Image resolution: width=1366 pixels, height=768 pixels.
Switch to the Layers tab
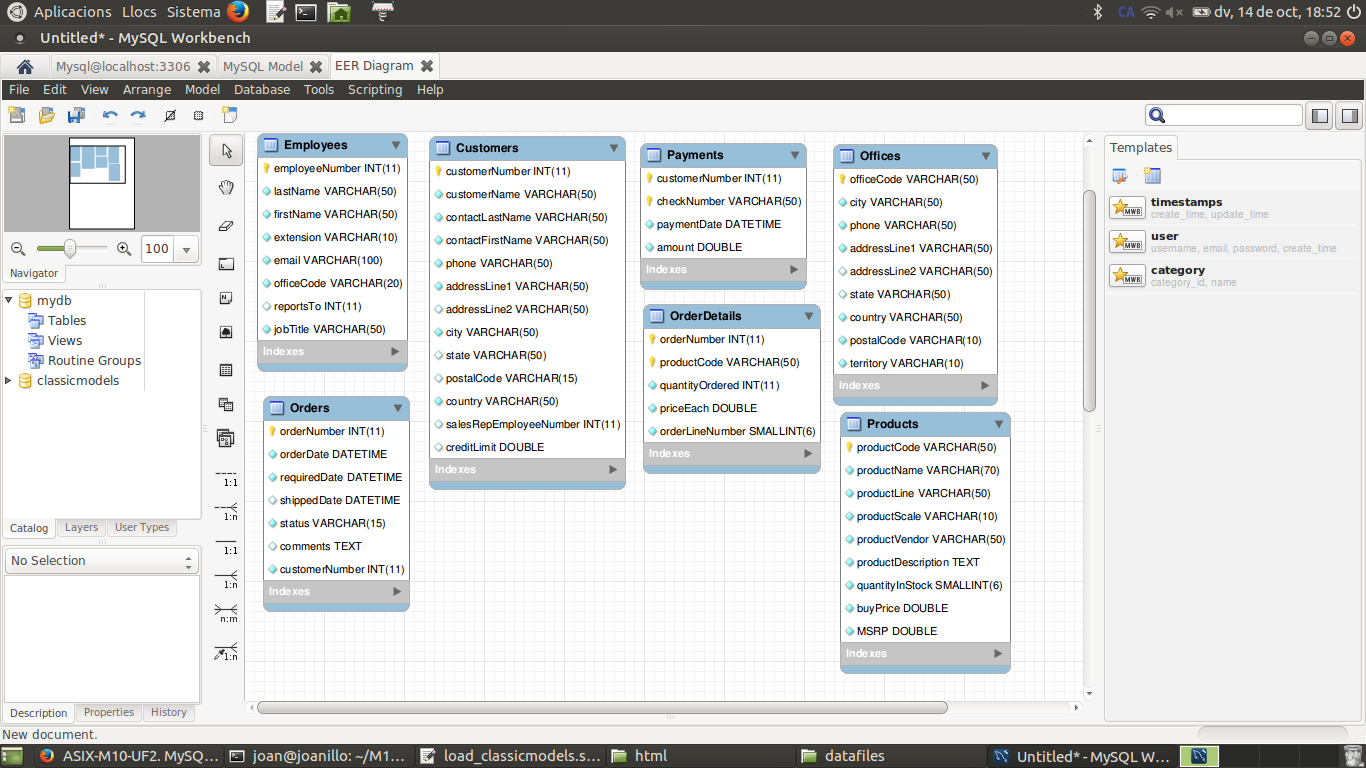tap(81, 527)
